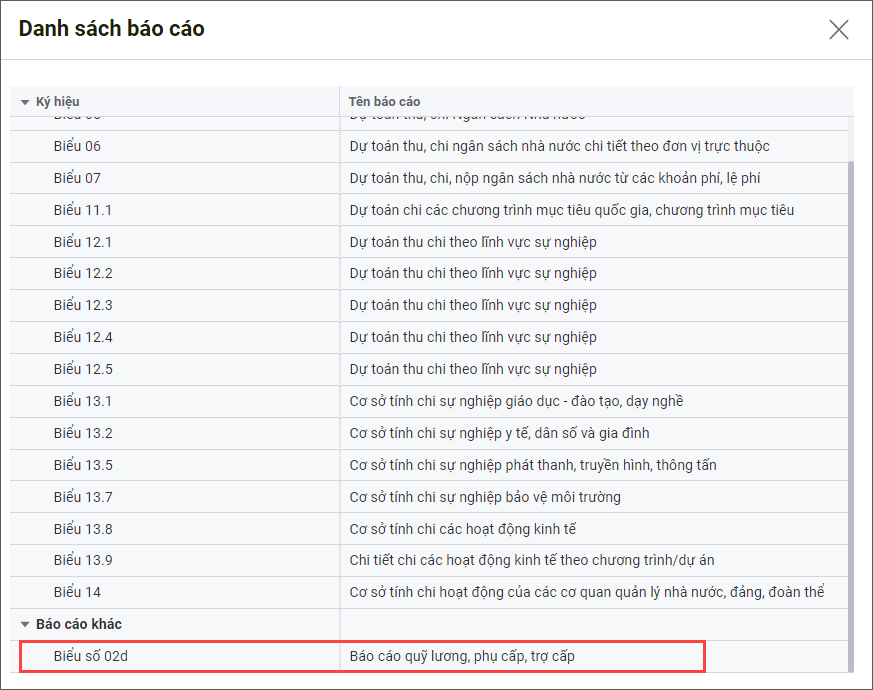
Task: Select report Biểu số 02d
Action: (91, 656)
